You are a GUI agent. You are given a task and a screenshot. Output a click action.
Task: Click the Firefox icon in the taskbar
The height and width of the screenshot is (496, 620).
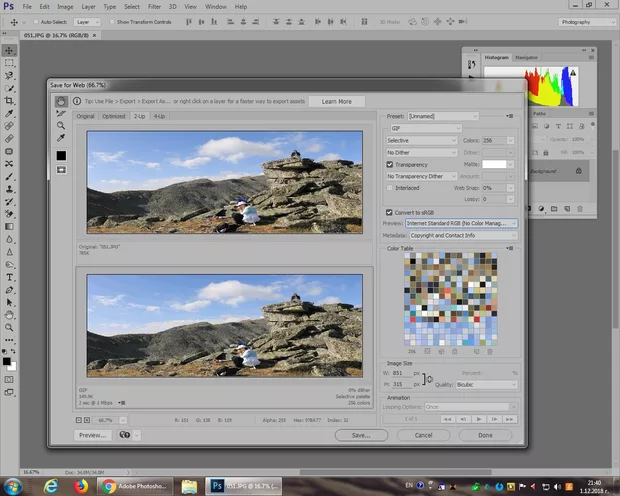tap(79, 486)
